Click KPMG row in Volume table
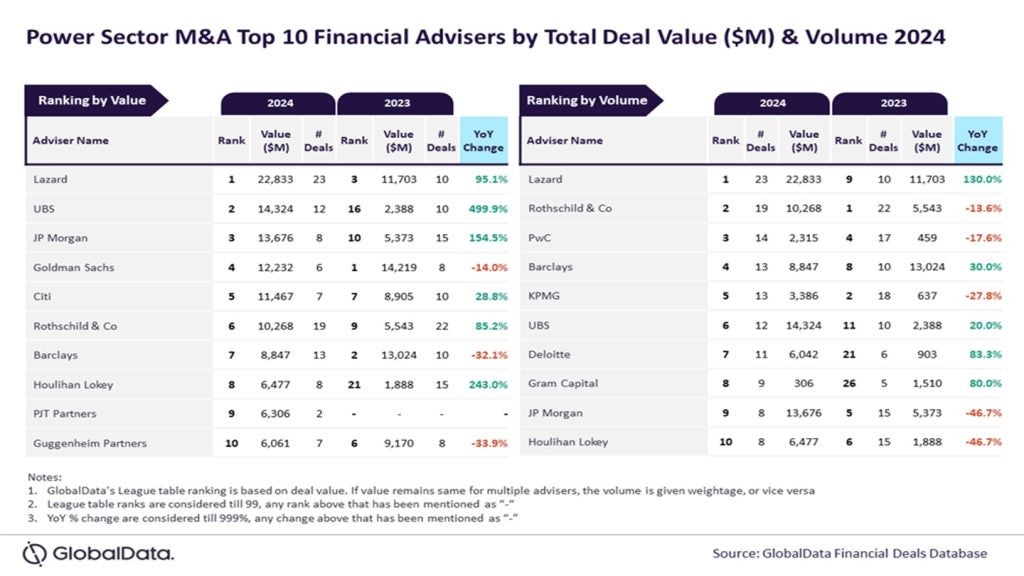This screenshot has height=576, width=1024. [761, 296]
